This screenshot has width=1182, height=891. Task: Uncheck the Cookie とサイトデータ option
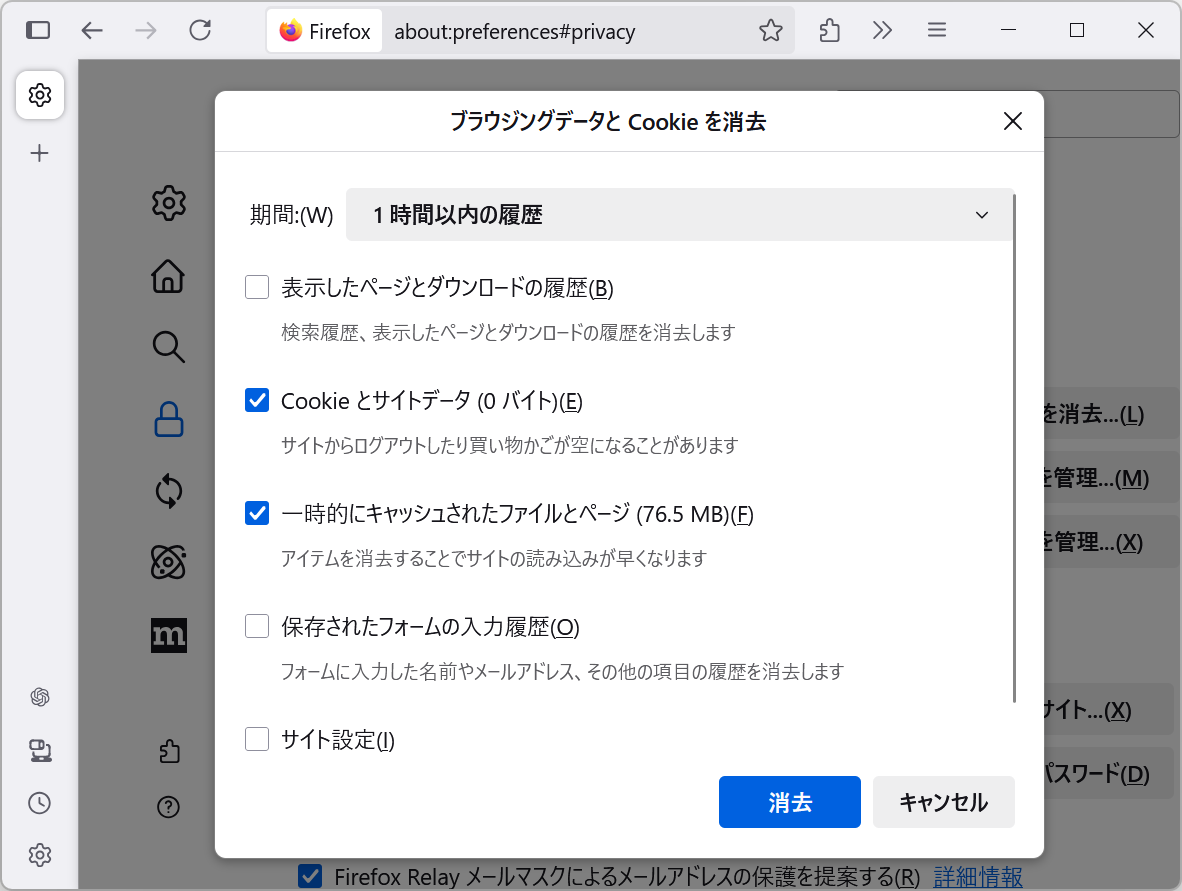click(x=257, y=399)
